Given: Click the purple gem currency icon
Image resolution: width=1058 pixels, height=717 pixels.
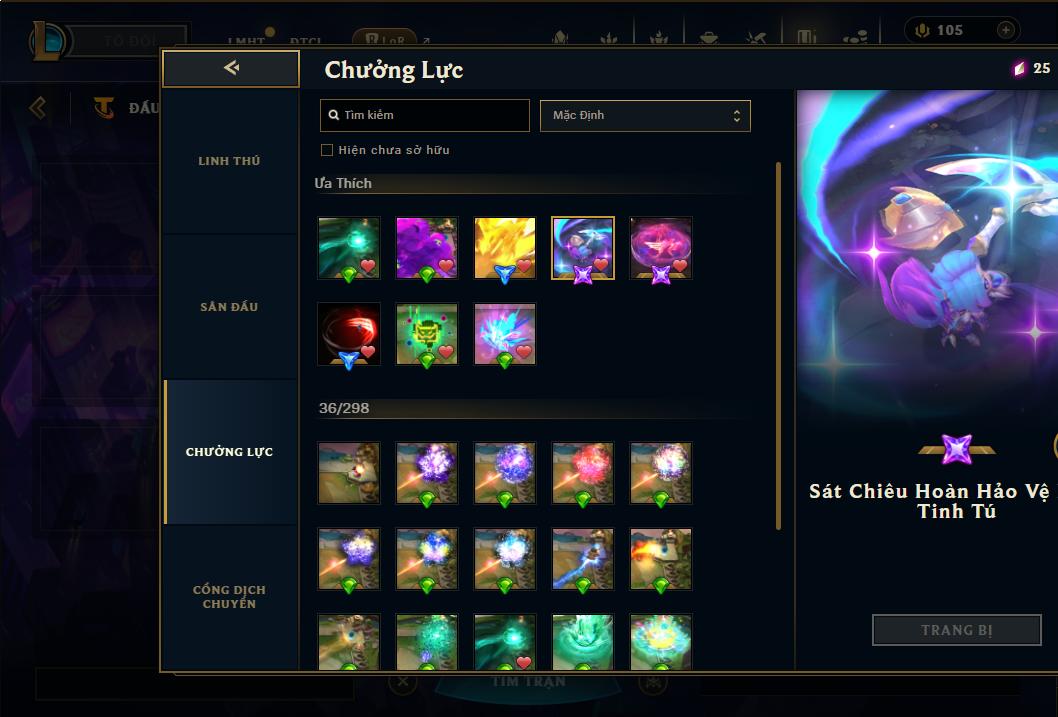Looking at the screenshot, I should point(1020,68).
